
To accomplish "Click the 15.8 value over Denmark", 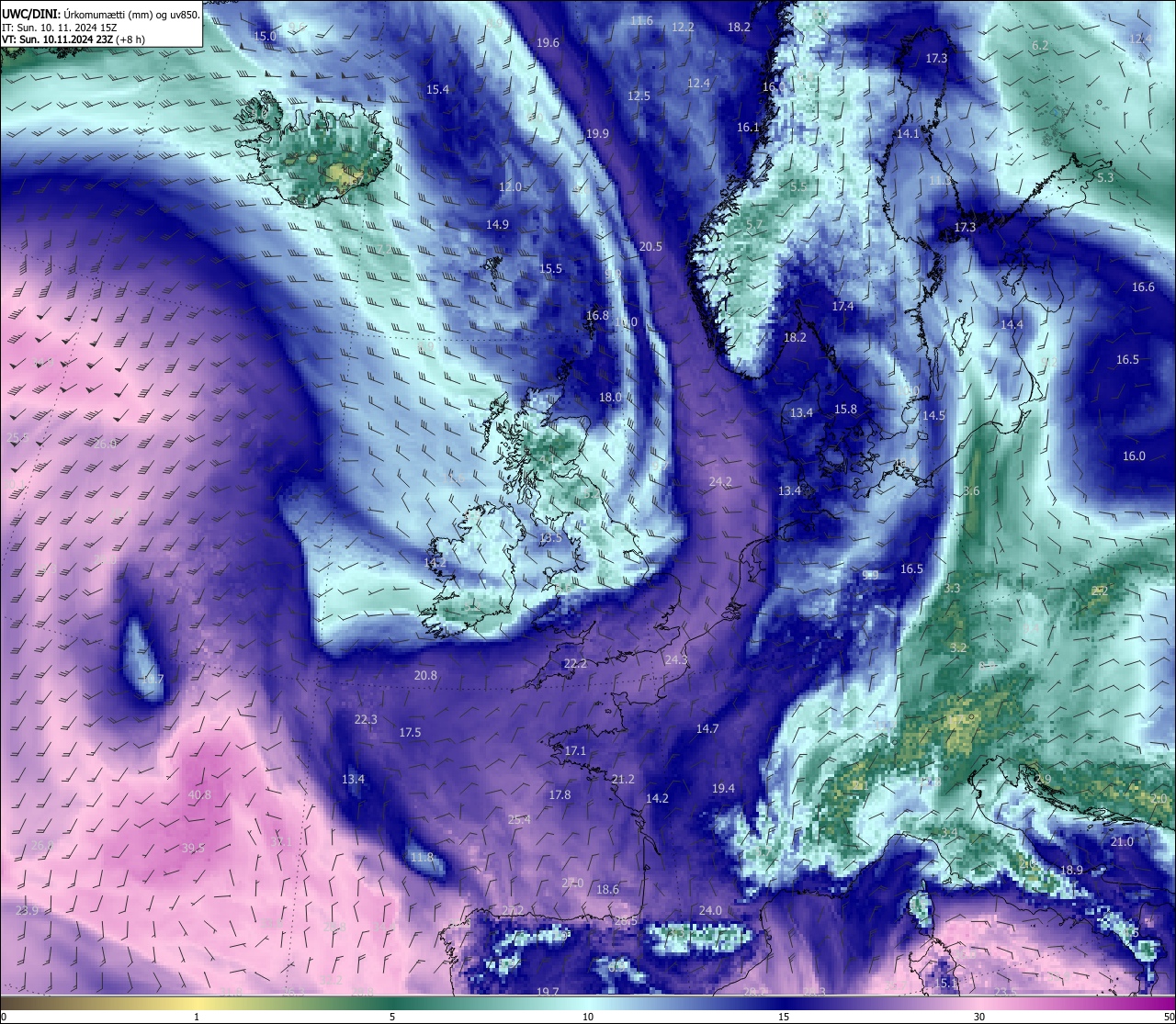I will pyautogui.click(x=845, y=409).
